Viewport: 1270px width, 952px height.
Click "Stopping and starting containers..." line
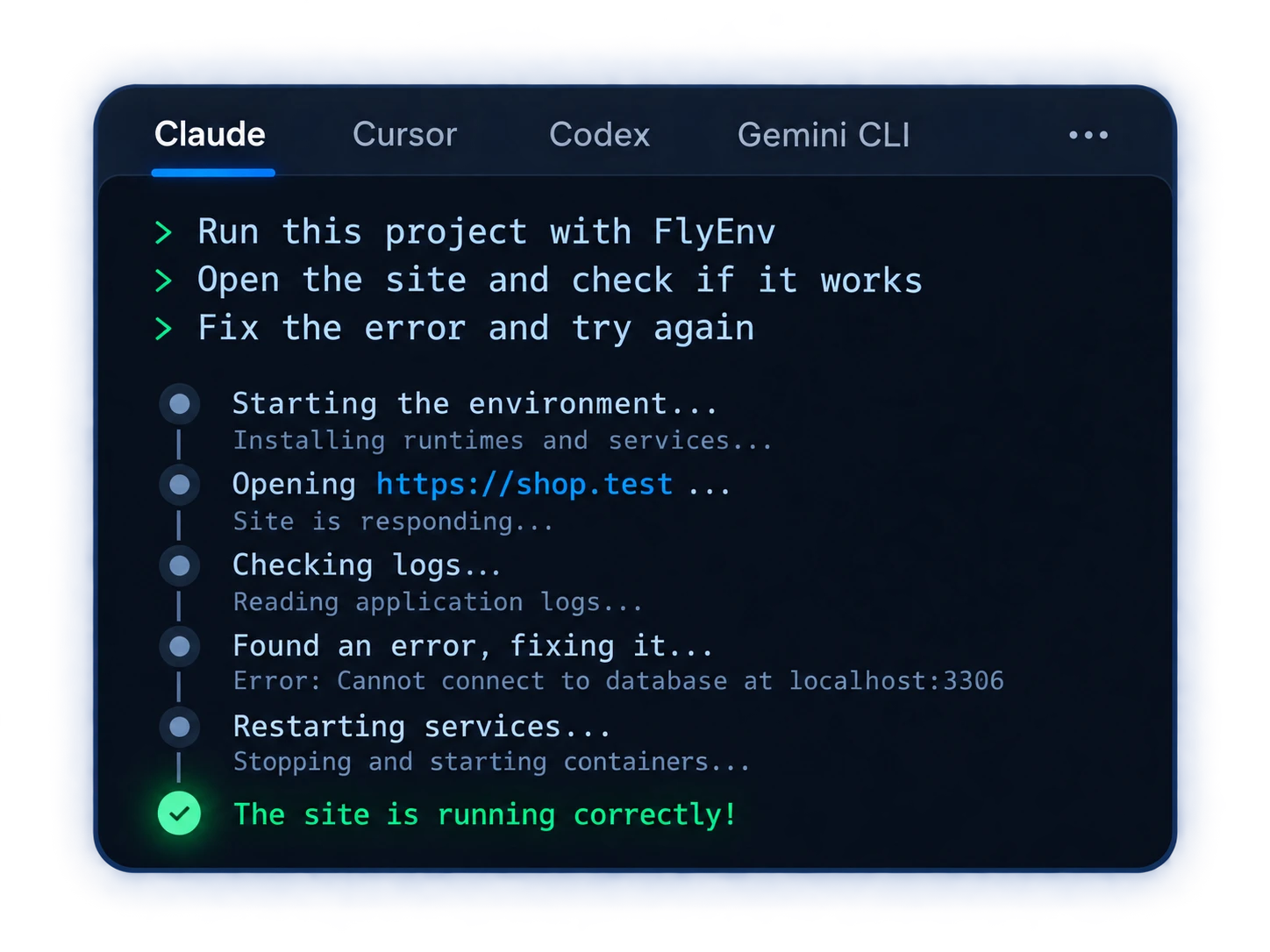click(491, 762)
